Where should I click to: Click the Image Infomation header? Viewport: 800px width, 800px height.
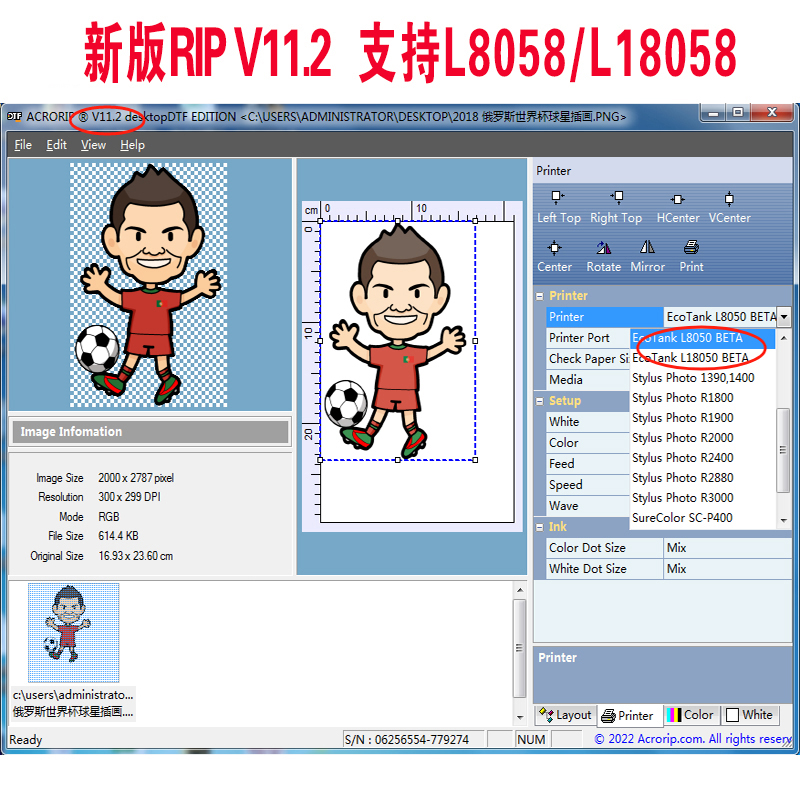[151, 432]
